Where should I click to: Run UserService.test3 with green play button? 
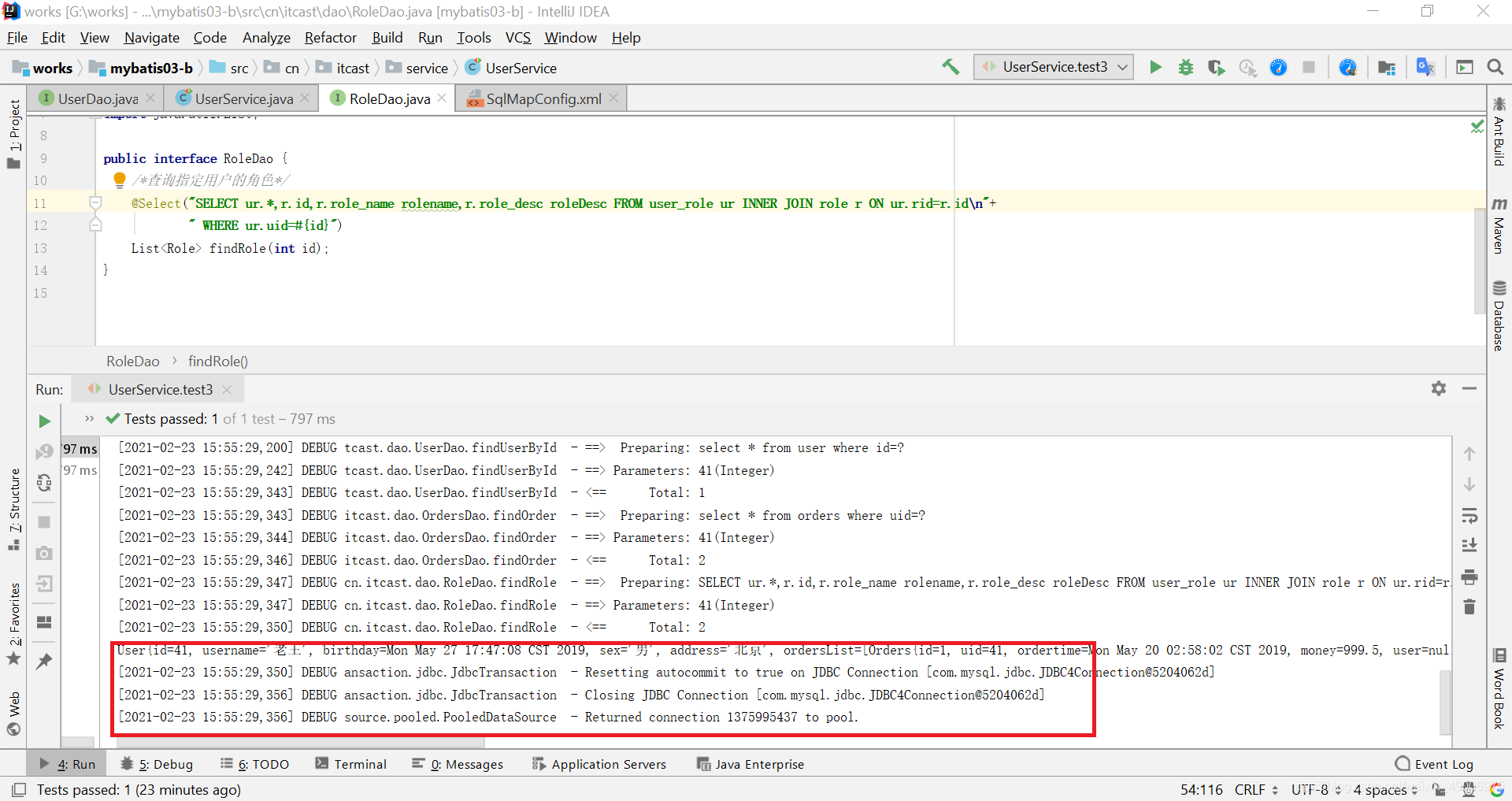[x=1155, y=68]
